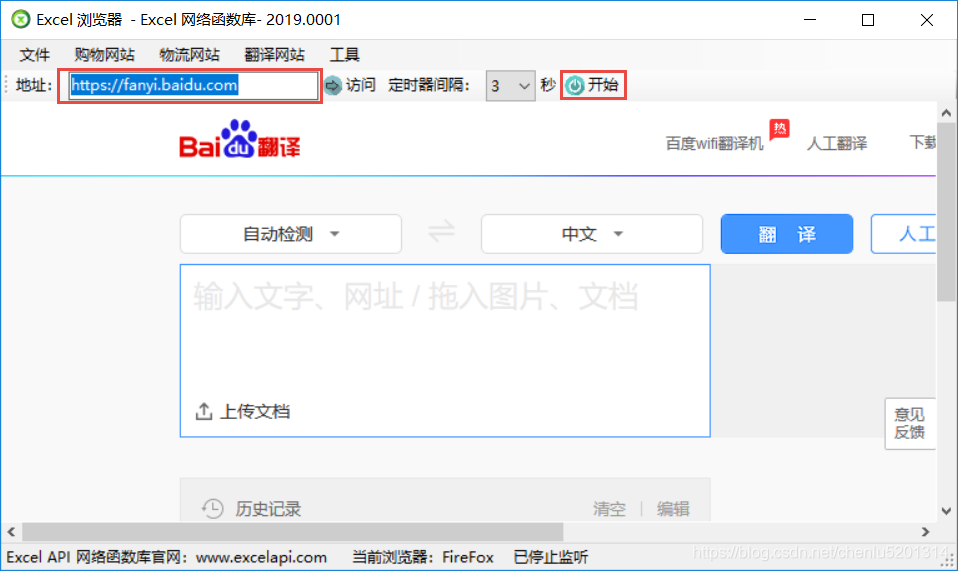Maximize the Excel 浏览器 window
The height and width of the screenshot is (571, 958).
coord(868,20)
